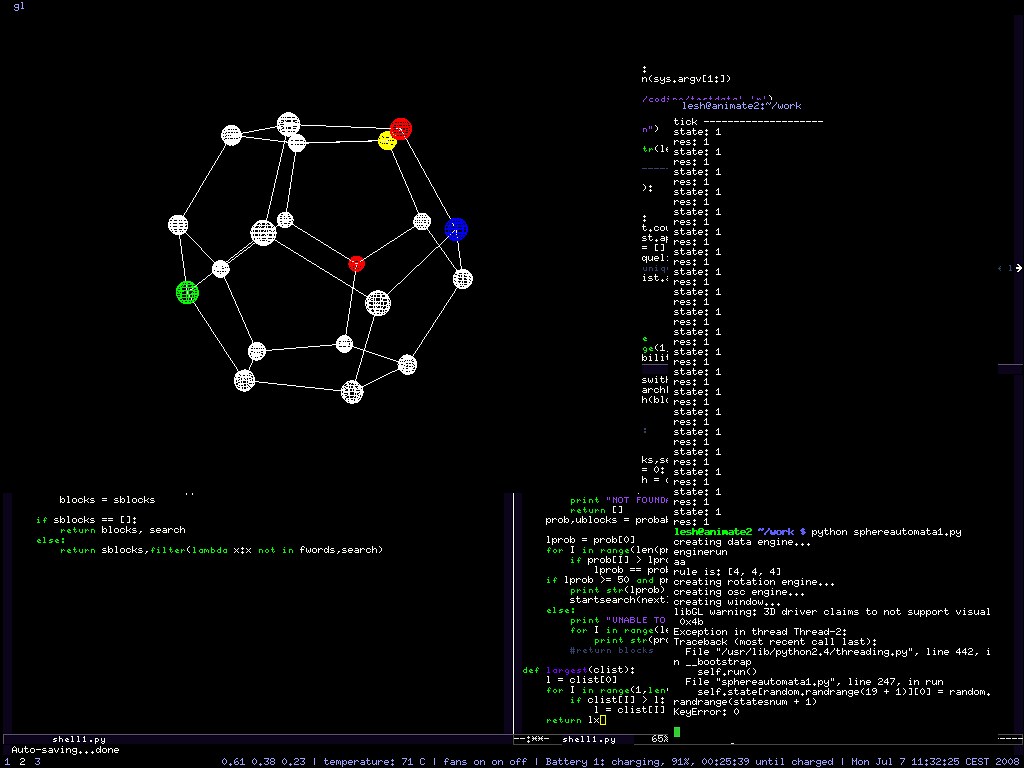Viewport: 1024px width, 768px height.
Task: Click the 'print "NOT FOUND' line
Action: click(619, 500)
